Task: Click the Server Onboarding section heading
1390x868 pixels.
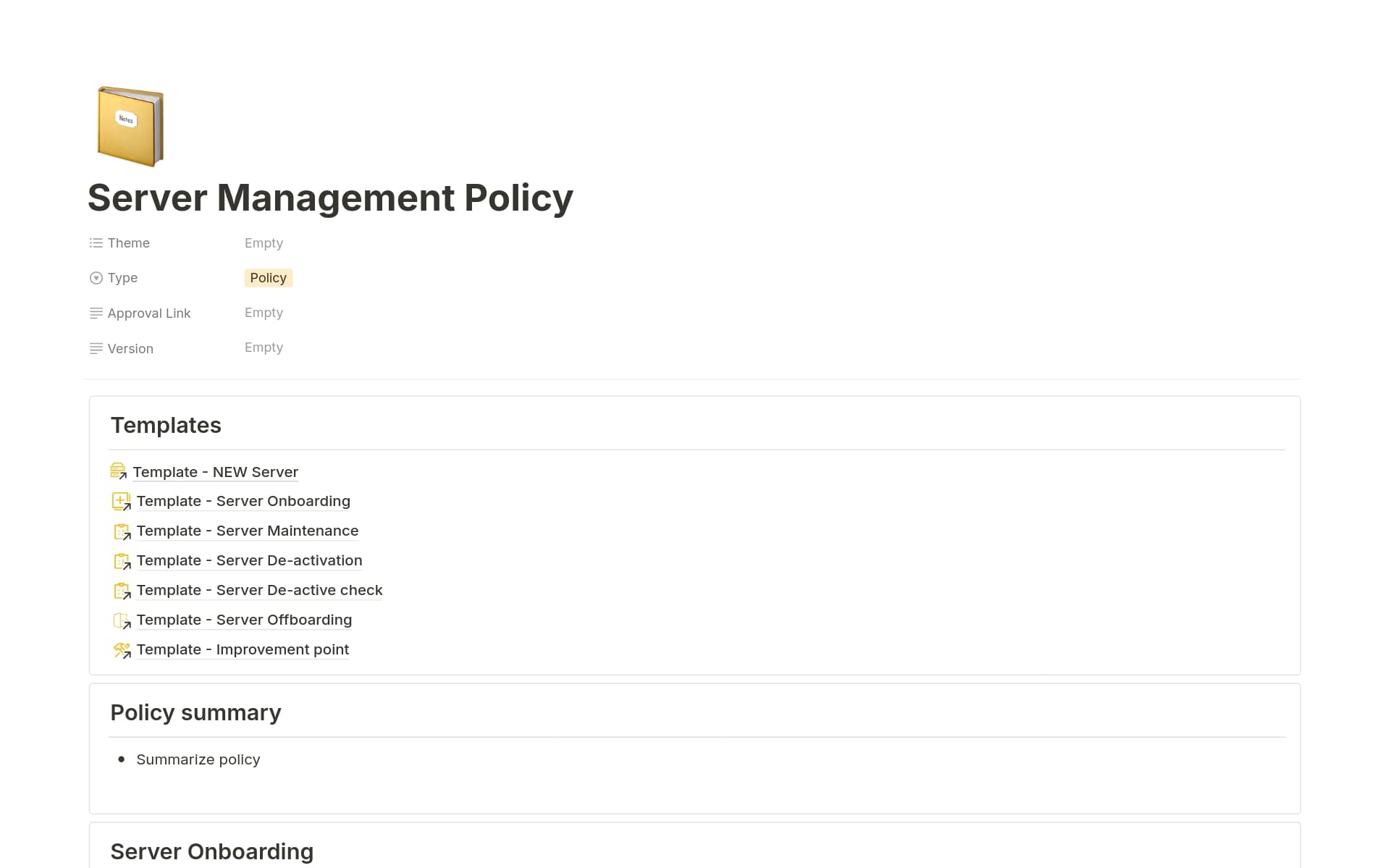Action: (x=211, y=851)
